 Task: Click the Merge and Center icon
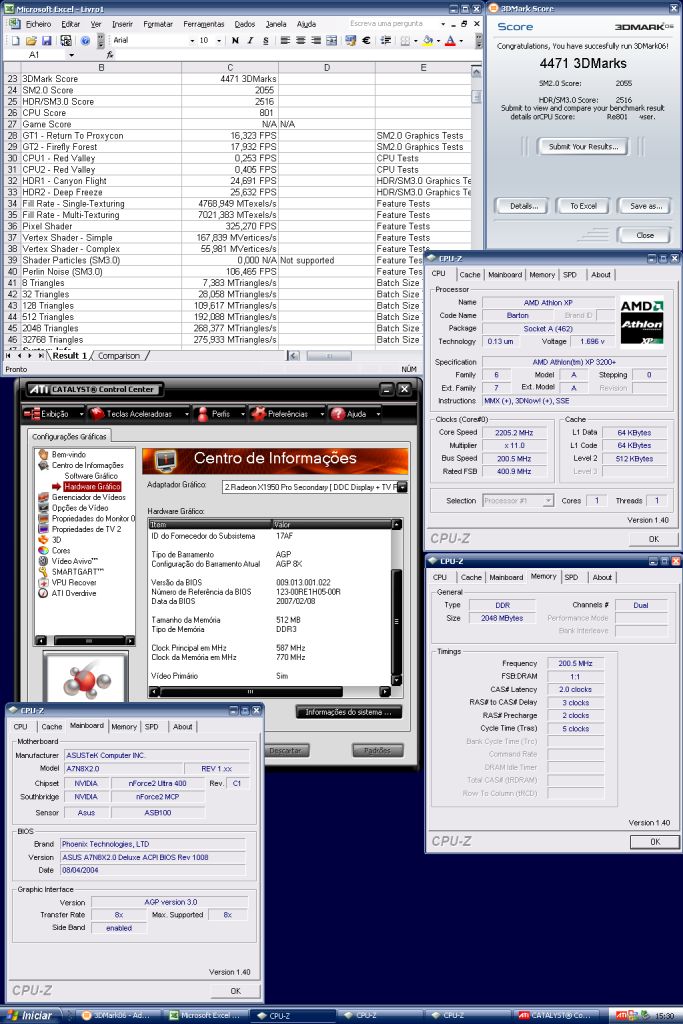pyautogui.click(x=332, y=40)
